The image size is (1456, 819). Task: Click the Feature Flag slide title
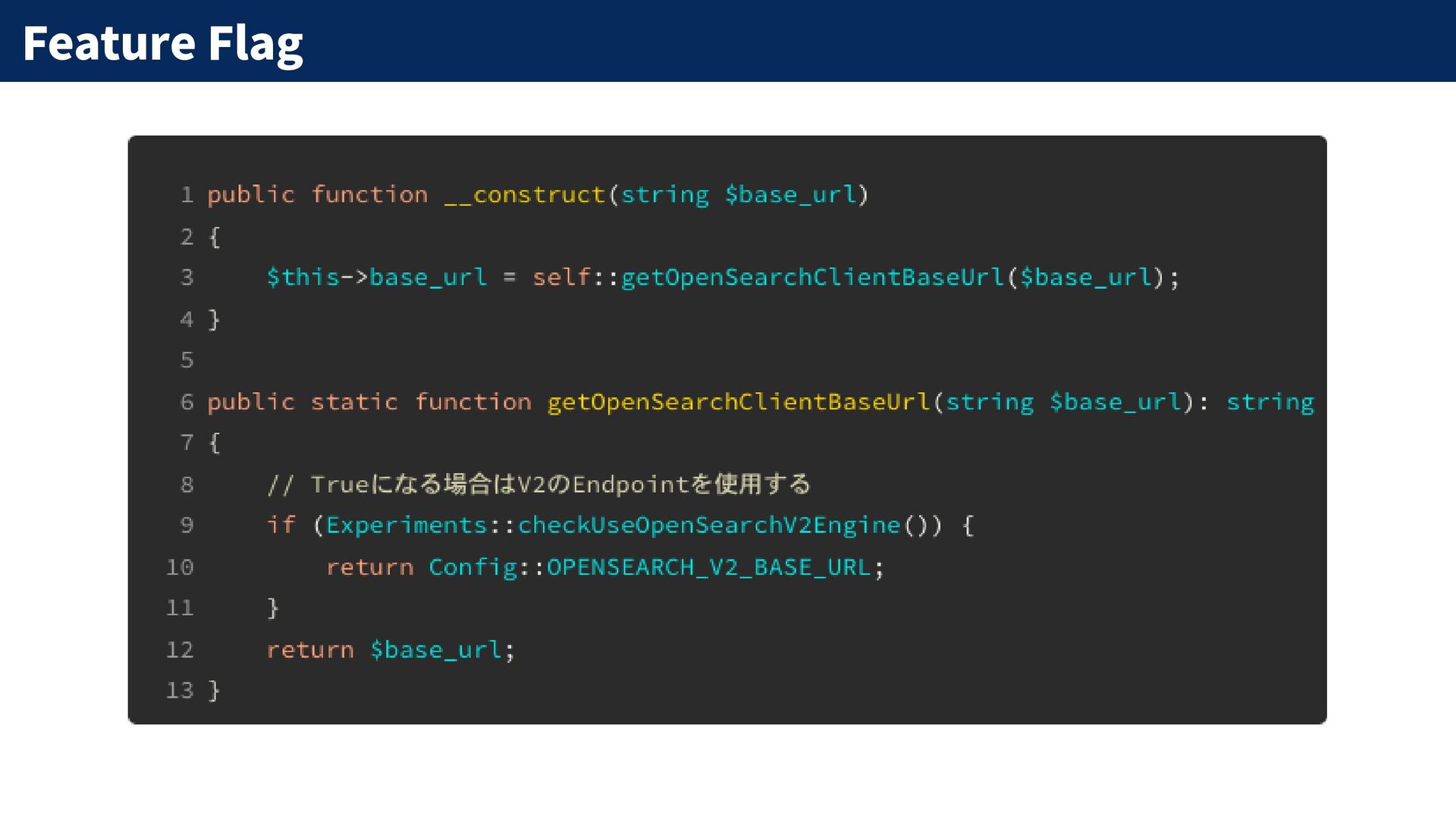(162, 42)
